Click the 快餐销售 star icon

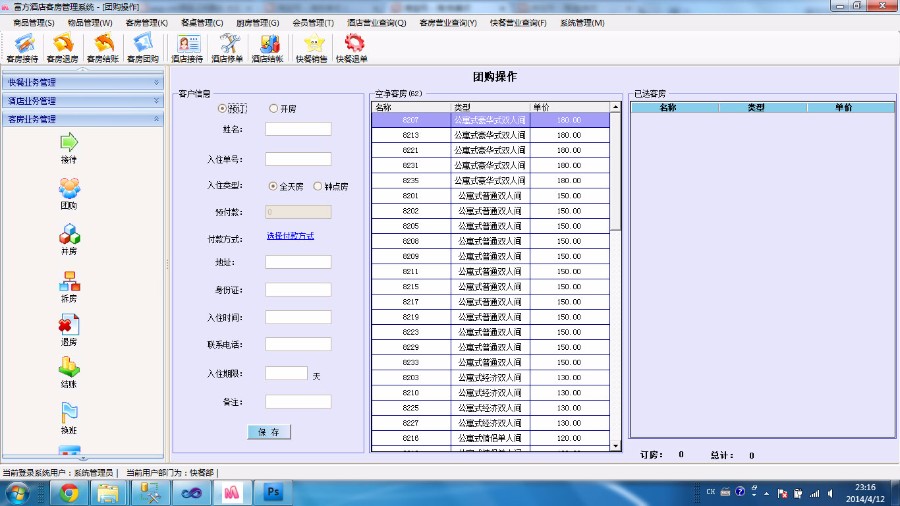[312, 48]
